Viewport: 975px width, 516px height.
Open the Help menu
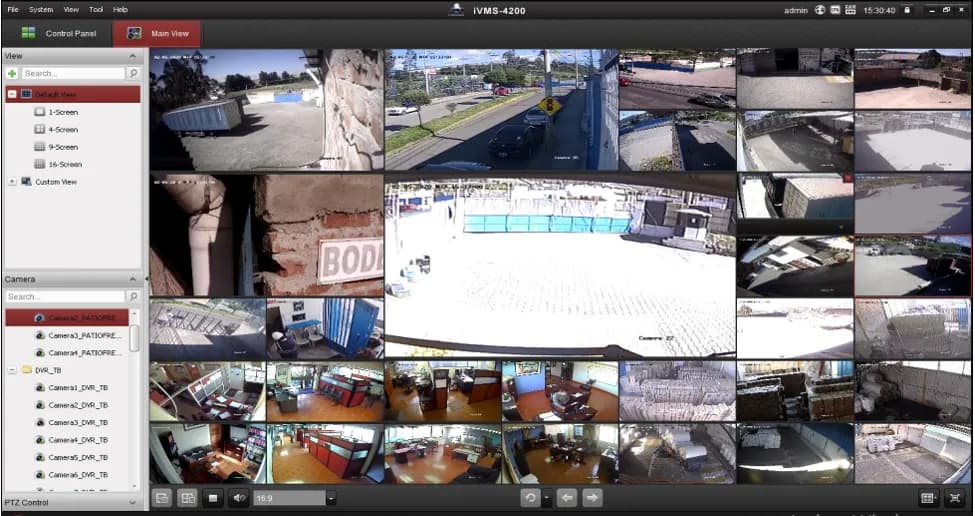pos(120,9)
